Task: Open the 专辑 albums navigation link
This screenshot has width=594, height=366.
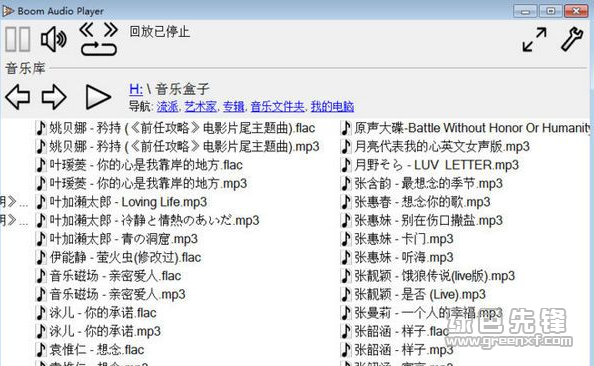Action: [x=233, y=107]
